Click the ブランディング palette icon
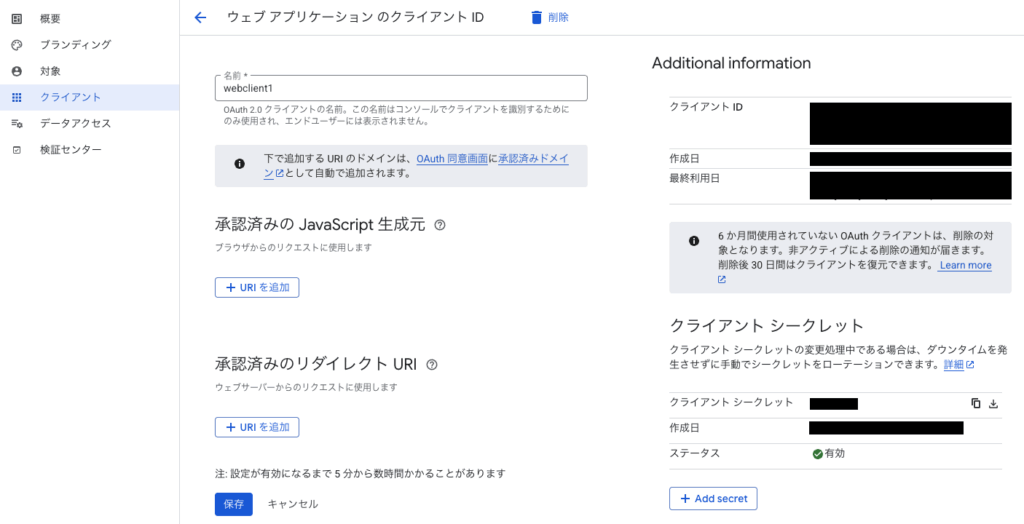The width and height of the screenshot is (1024, 524). point(16,45)
